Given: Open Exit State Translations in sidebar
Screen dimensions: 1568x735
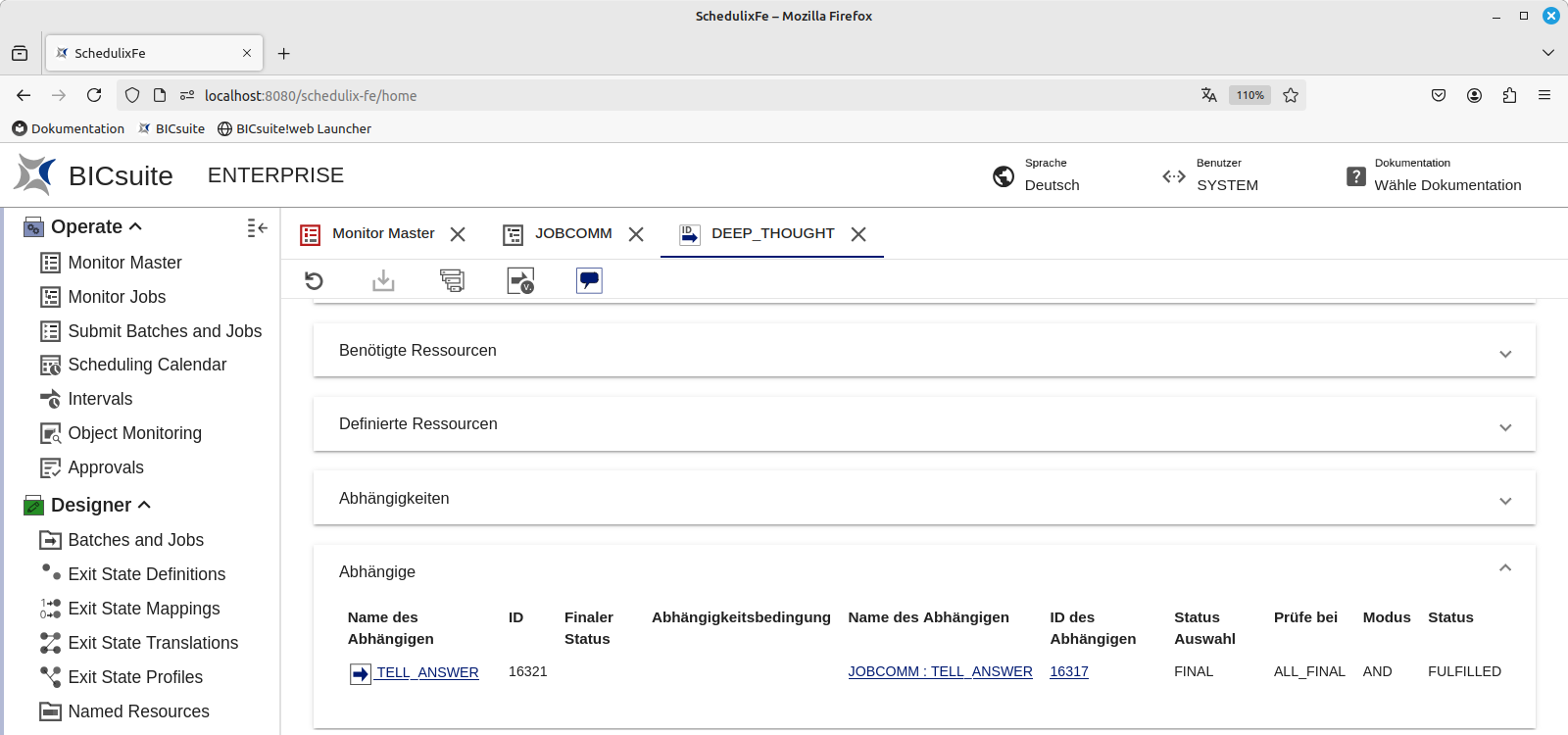Looking at the screenshot, I should click(153, 643).
